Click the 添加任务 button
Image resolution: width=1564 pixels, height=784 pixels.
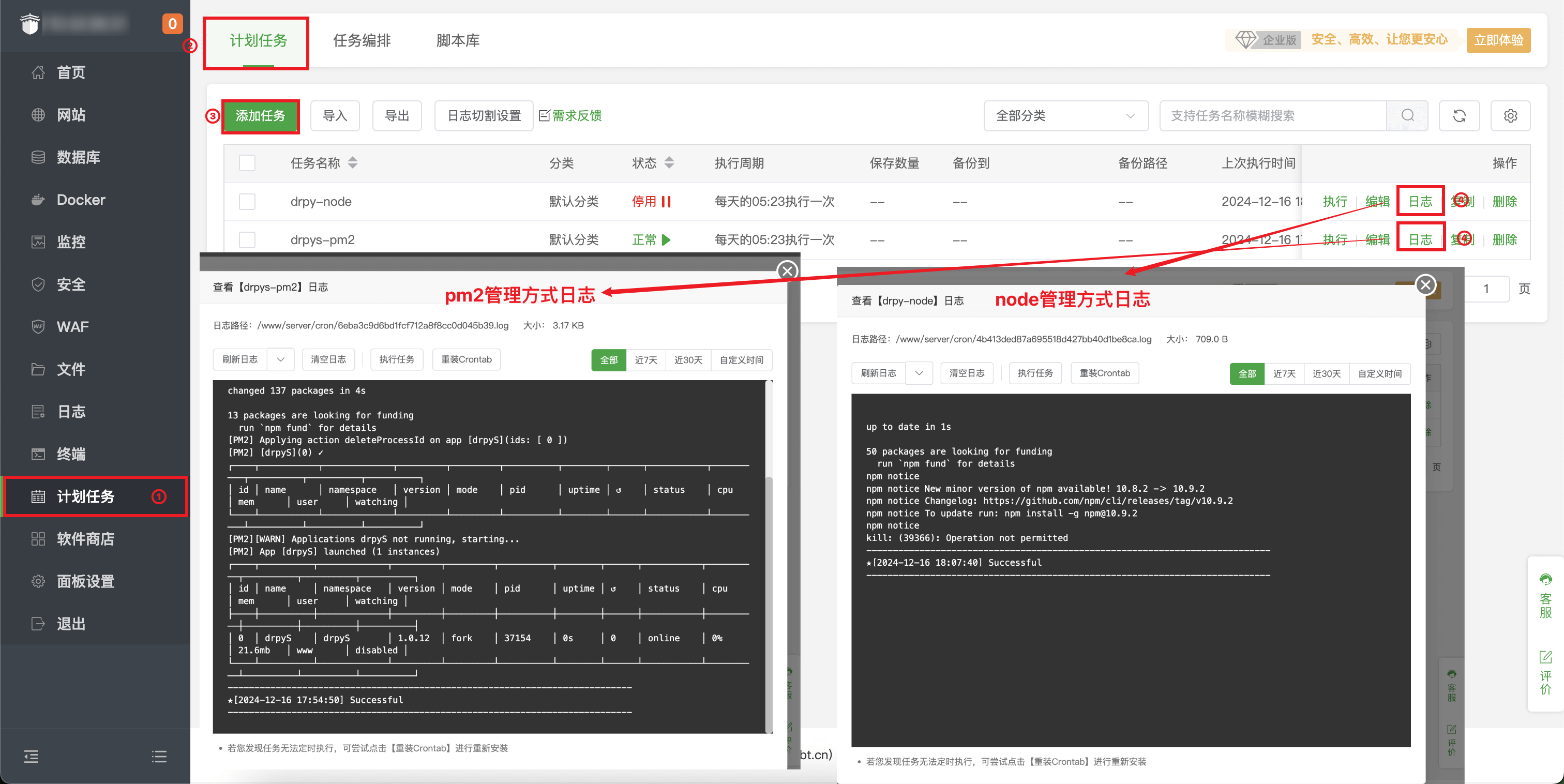pyautogui.click(x=261, y=115)
